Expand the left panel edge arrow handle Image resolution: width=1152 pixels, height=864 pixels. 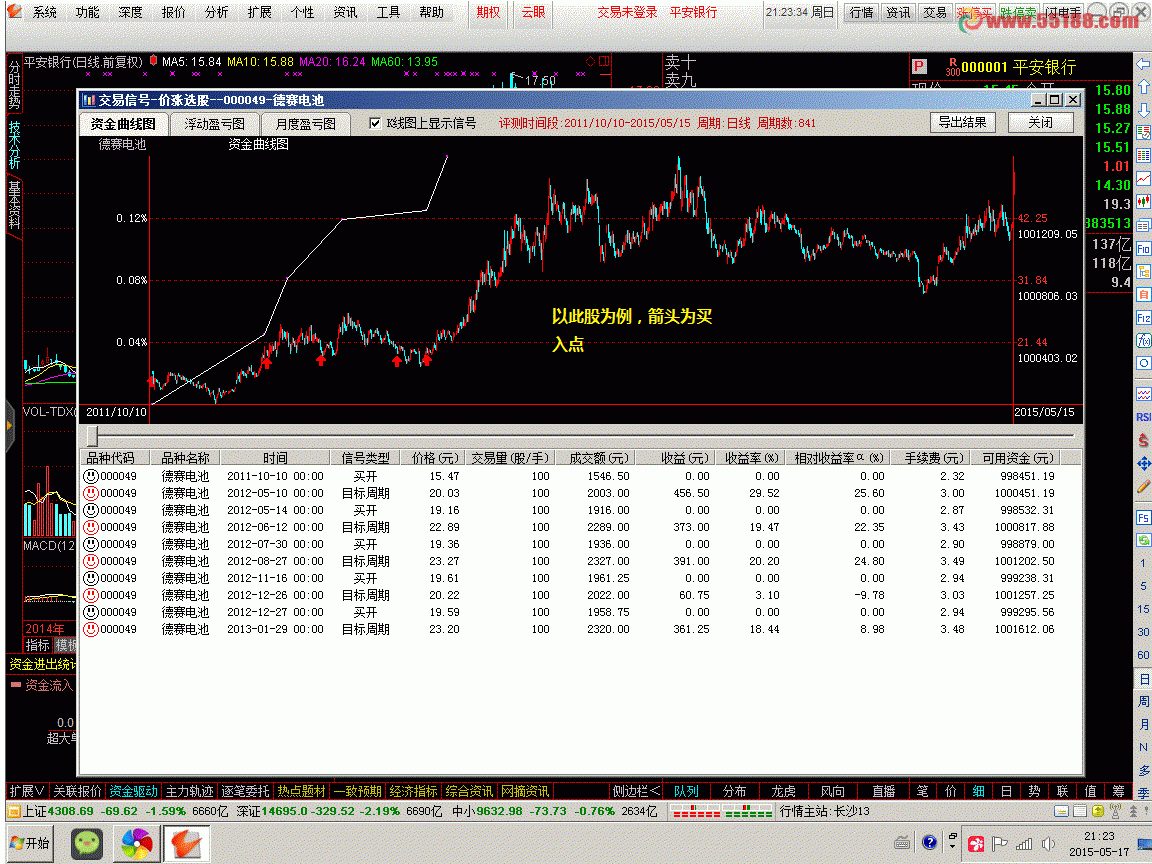tap(10, 425)
